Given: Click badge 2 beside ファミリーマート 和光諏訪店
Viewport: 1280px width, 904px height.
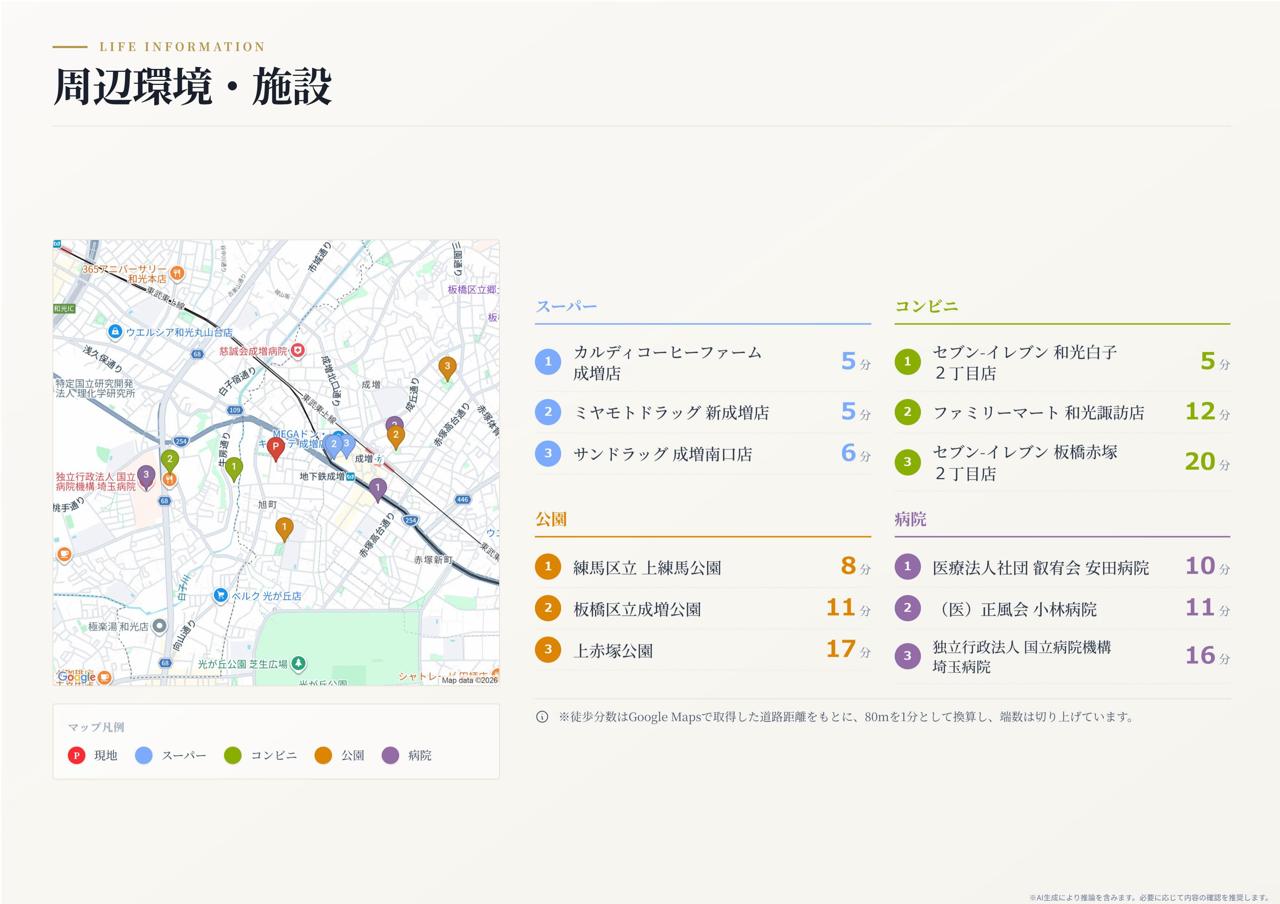Looking at the screenshot, I should 907,412.
